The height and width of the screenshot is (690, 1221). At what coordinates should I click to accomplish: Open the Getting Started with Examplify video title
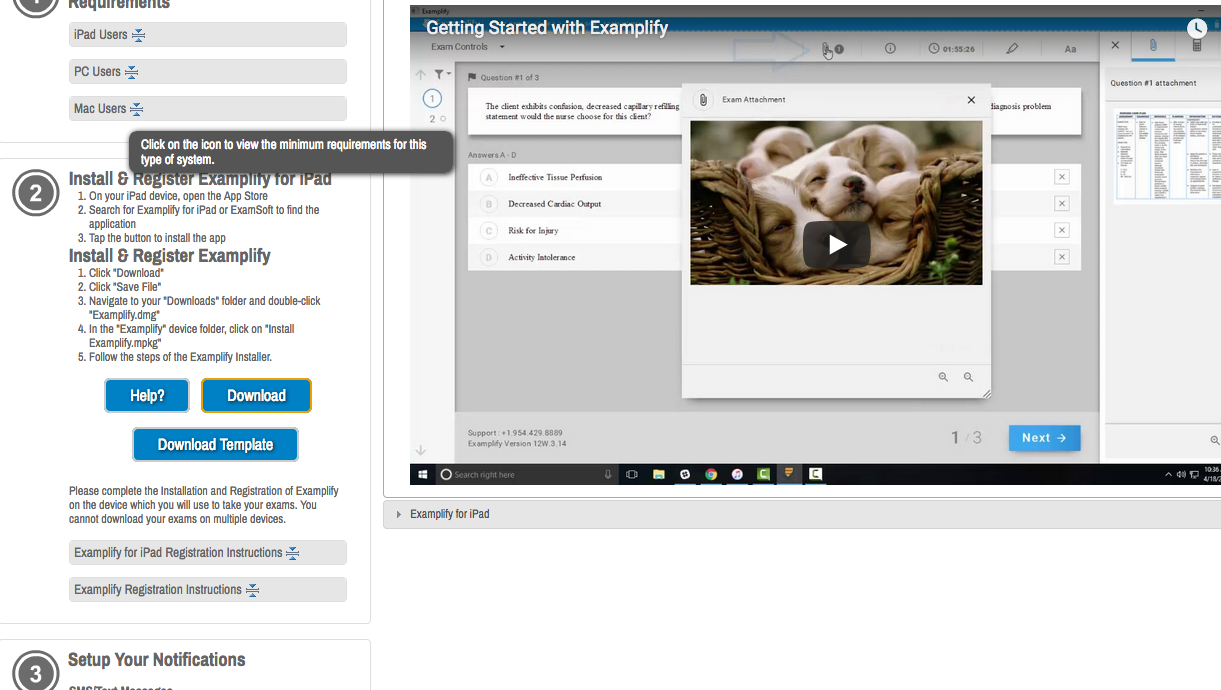pyautogui.click(x=547, y=28)
